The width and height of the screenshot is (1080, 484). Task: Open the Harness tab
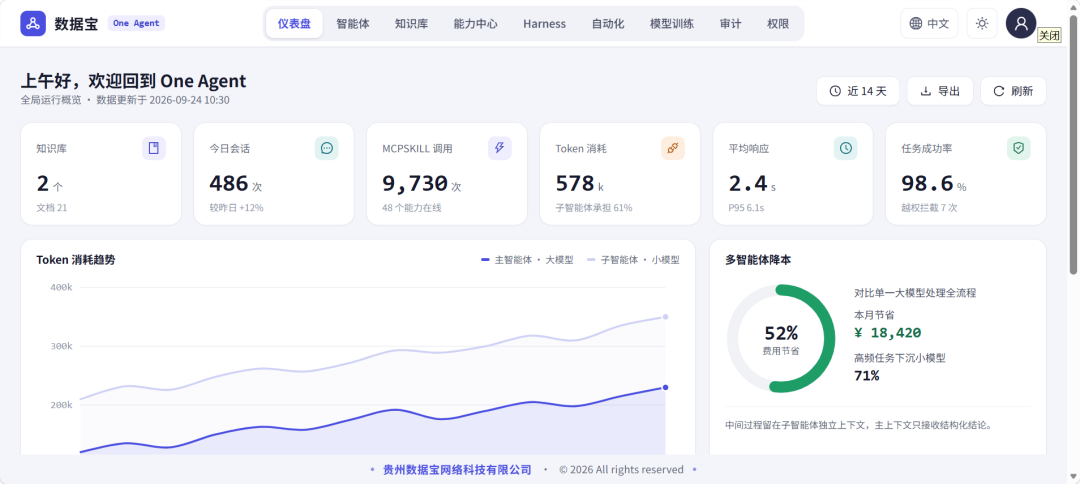pyautogui.click(x=544, y=23)
